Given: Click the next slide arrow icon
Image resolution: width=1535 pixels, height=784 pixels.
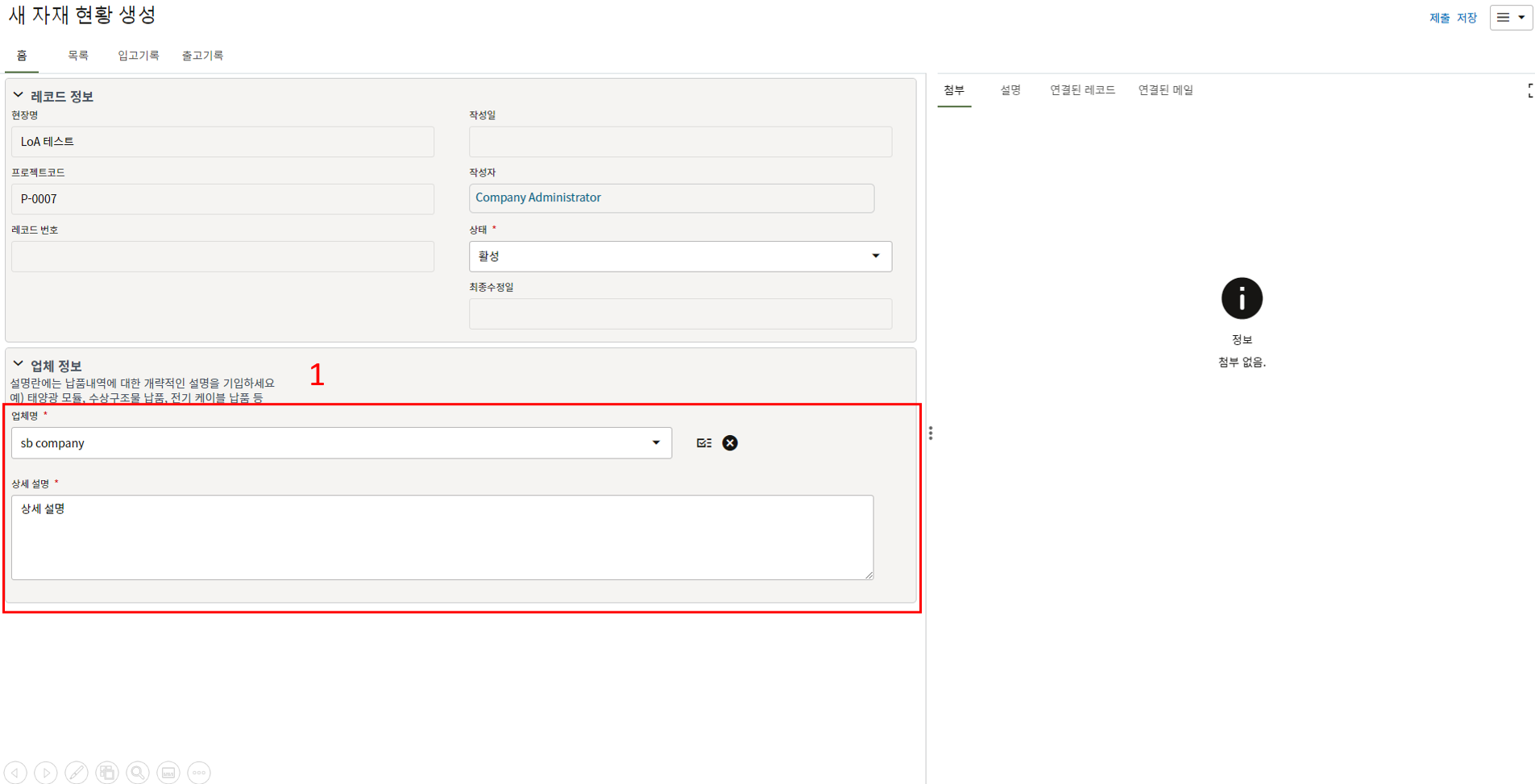Looking at the screenshot, I should pos(46,773).
